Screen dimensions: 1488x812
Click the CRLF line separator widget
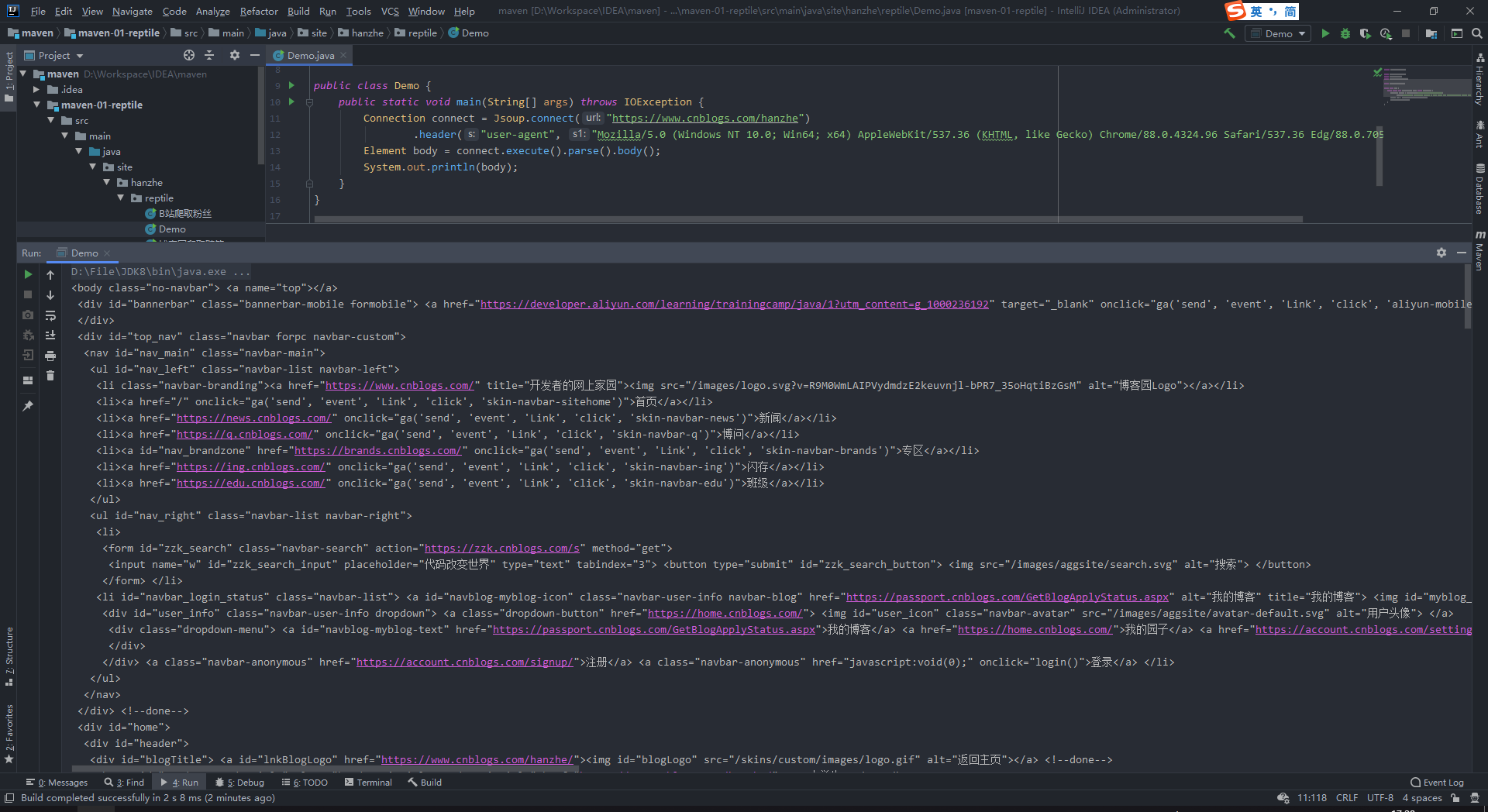[1347, 798]
